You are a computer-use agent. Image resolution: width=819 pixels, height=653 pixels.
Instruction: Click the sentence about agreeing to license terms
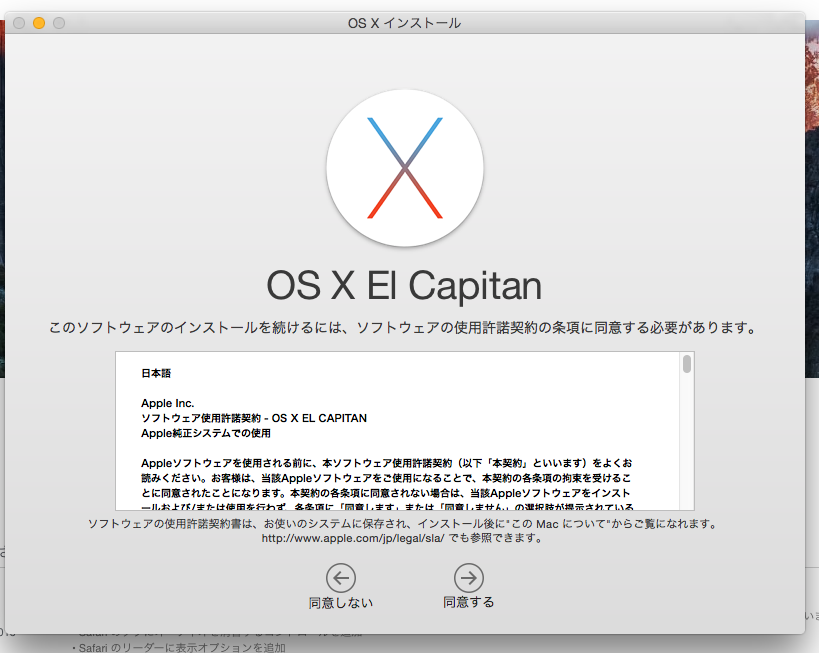tap(403, 328)
